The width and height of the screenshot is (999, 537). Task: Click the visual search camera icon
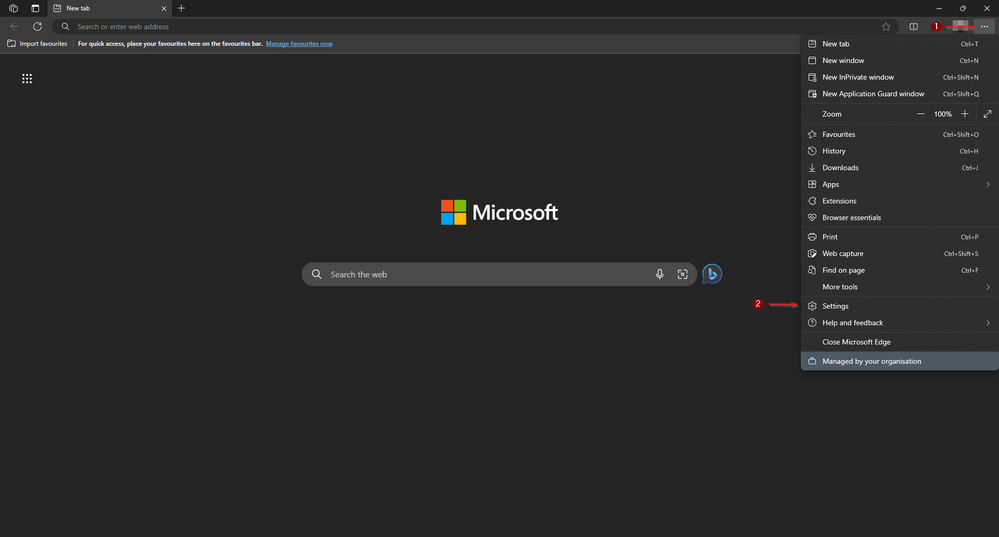tap(682, 274)
